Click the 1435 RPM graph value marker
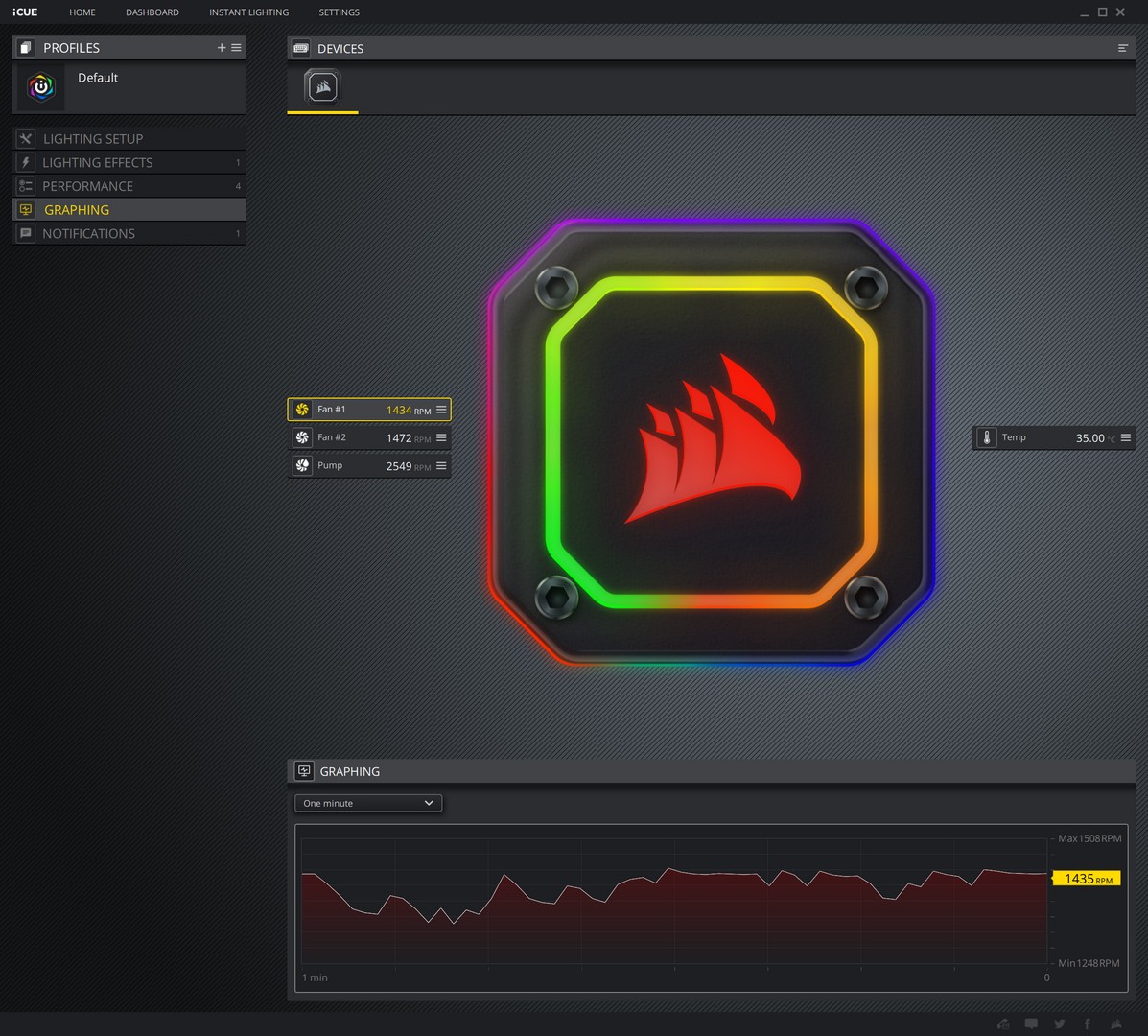The height and width of the screenshot is (1036, 1148). 1087,878
